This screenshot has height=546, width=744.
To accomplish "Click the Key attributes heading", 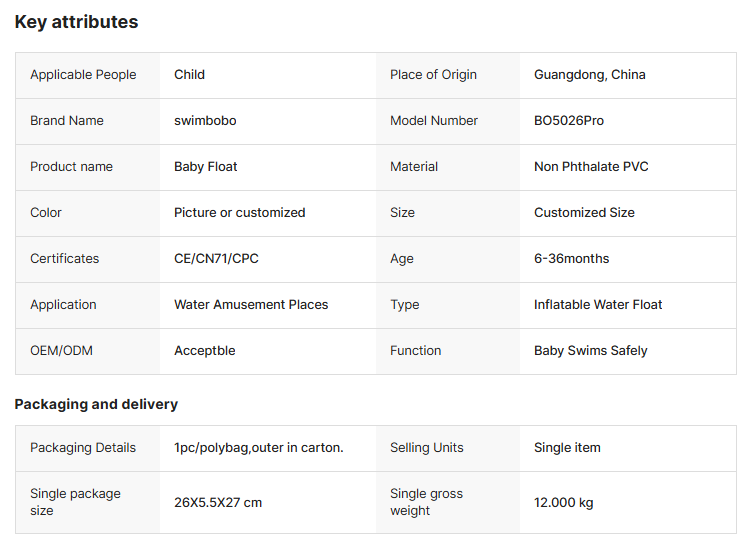I will [76, 22].
